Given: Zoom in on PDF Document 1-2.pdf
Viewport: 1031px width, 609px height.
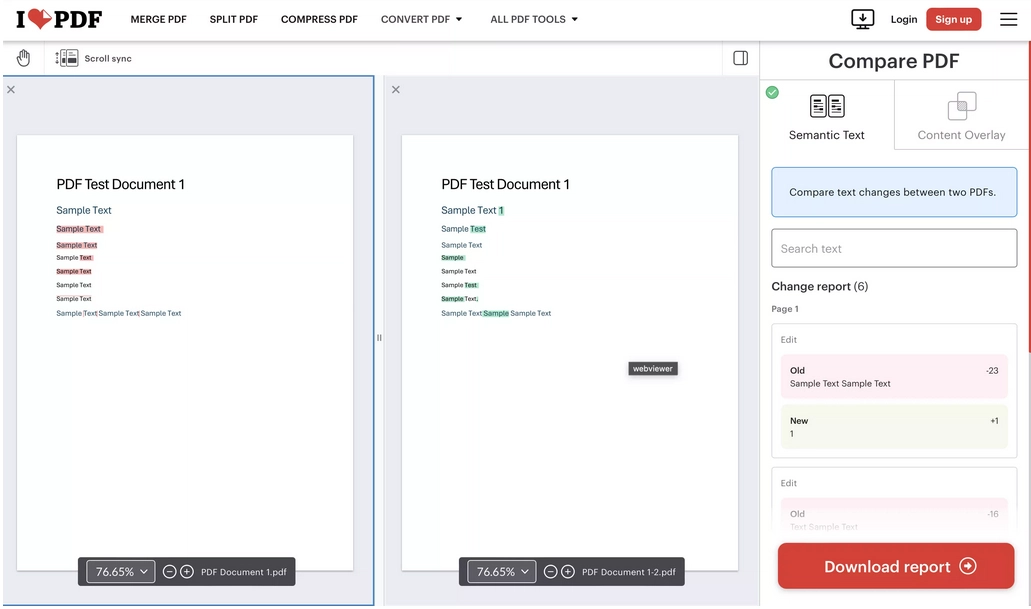Looking at the screenshot, I should pos(568,572).
